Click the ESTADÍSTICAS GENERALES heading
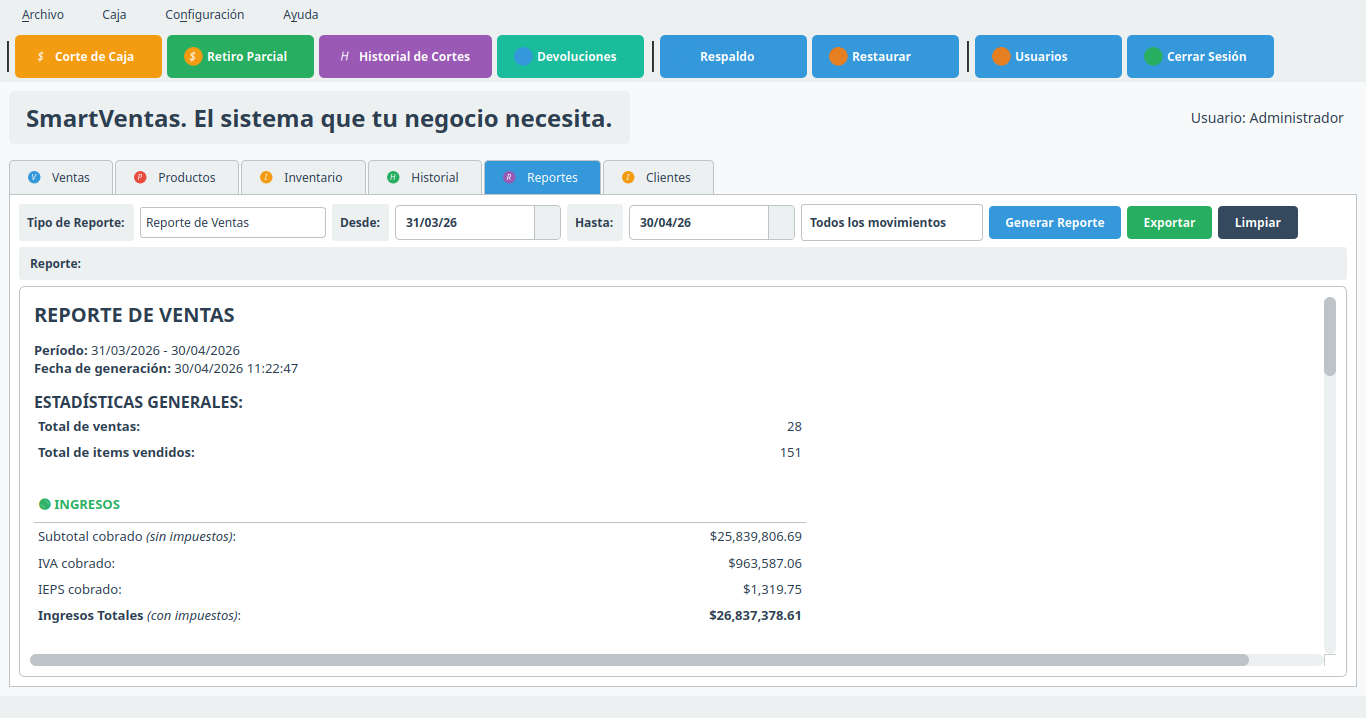The height and width of the screenshot is (718, 1366). pyautogui.click(x=139, y=402)
